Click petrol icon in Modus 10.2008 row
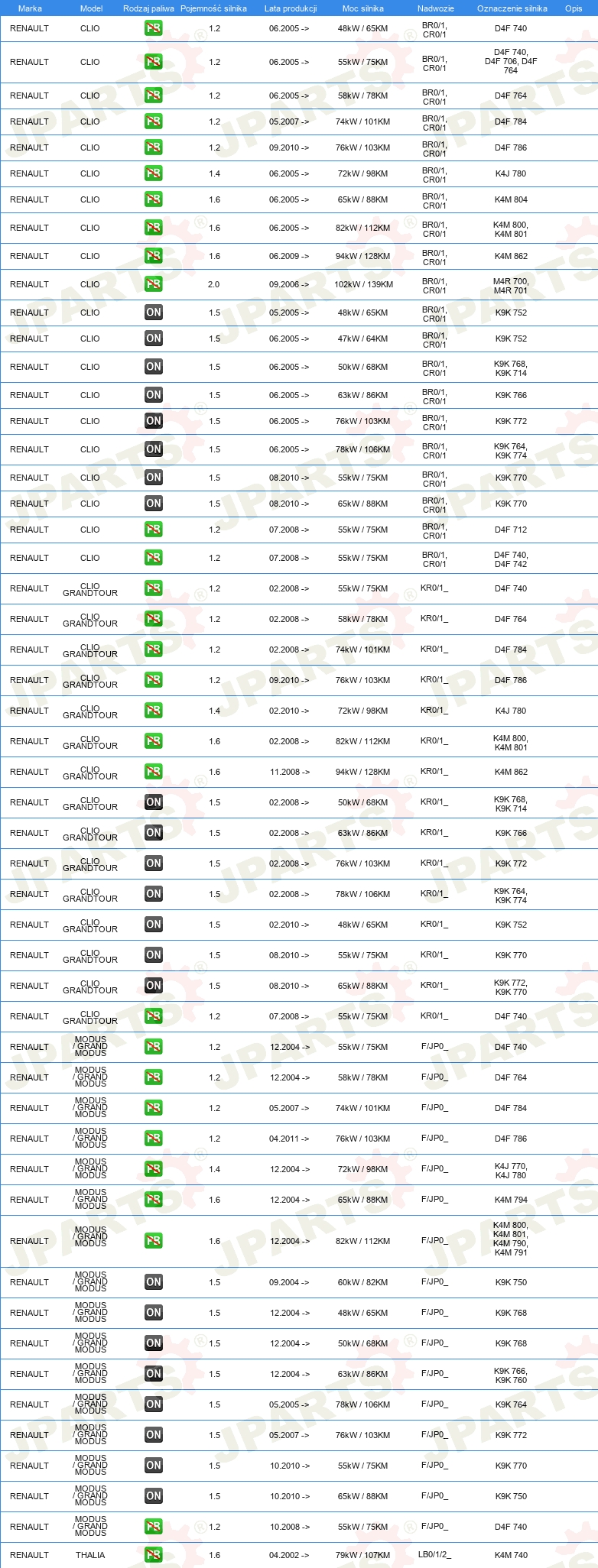Image resolution: width=598 pixels, height=1568 pixels. [154, 1527]
